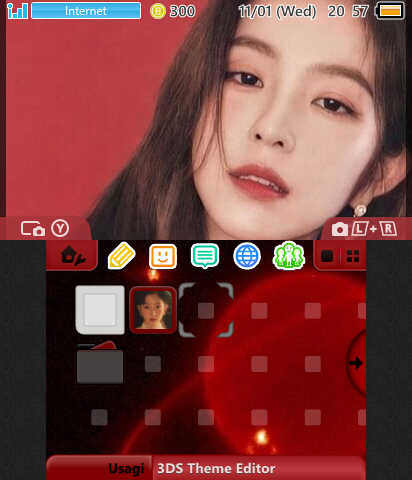
Task: Open the dark folder icon
Action: pyautogui.click(x=100, y=363)
